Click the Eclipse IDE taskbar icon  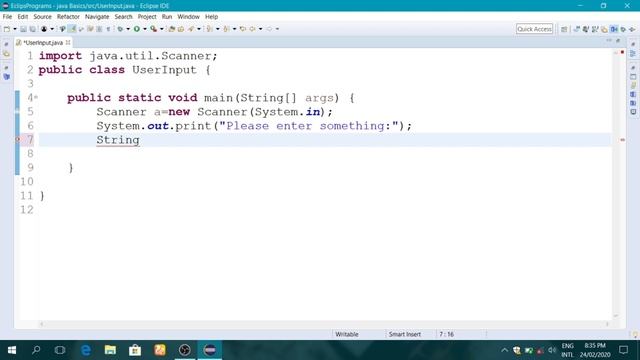coord(210,350)
